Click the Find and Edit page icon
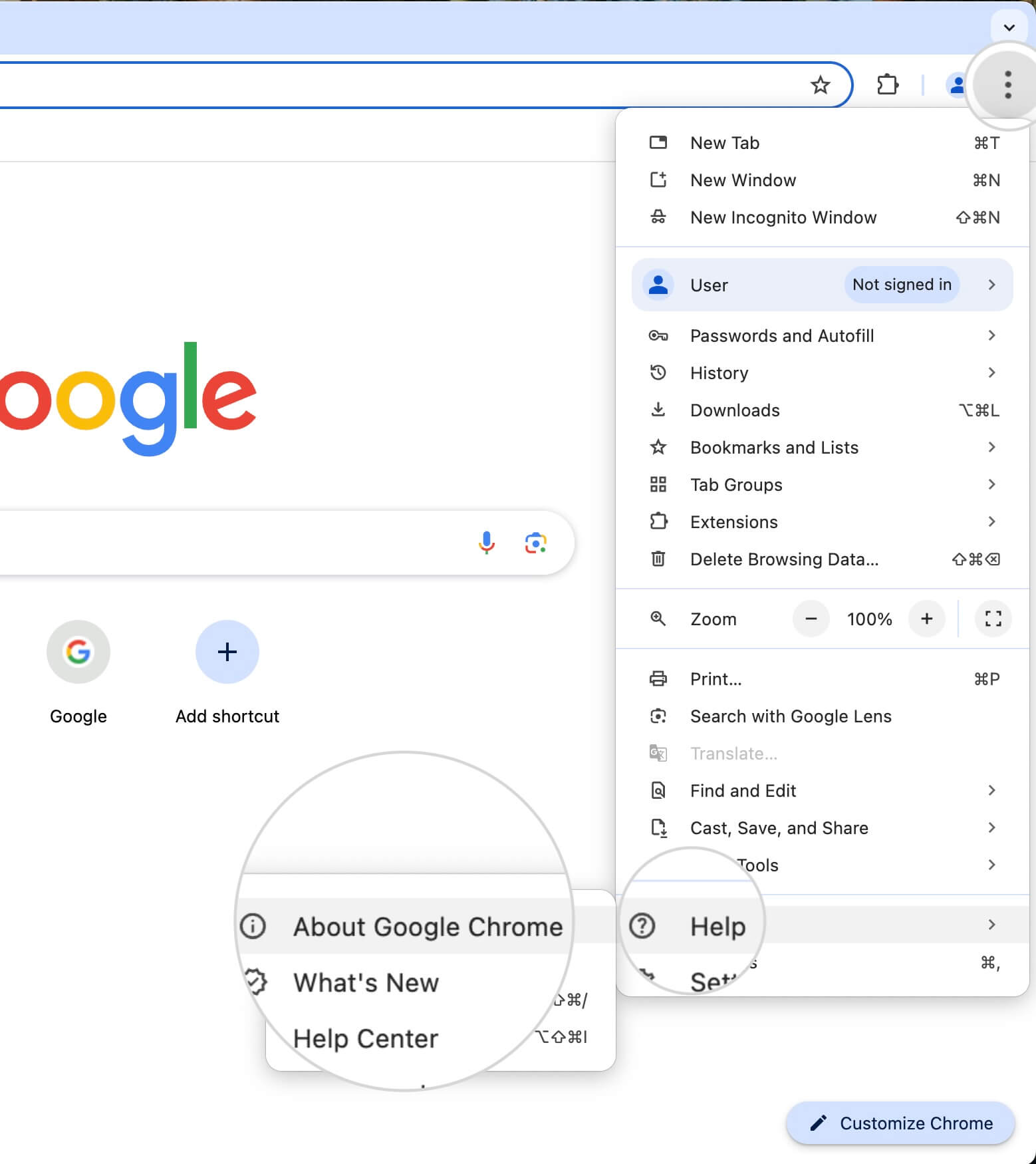The height and width of the screenshot is (1164, 1036). coord(658,790)
